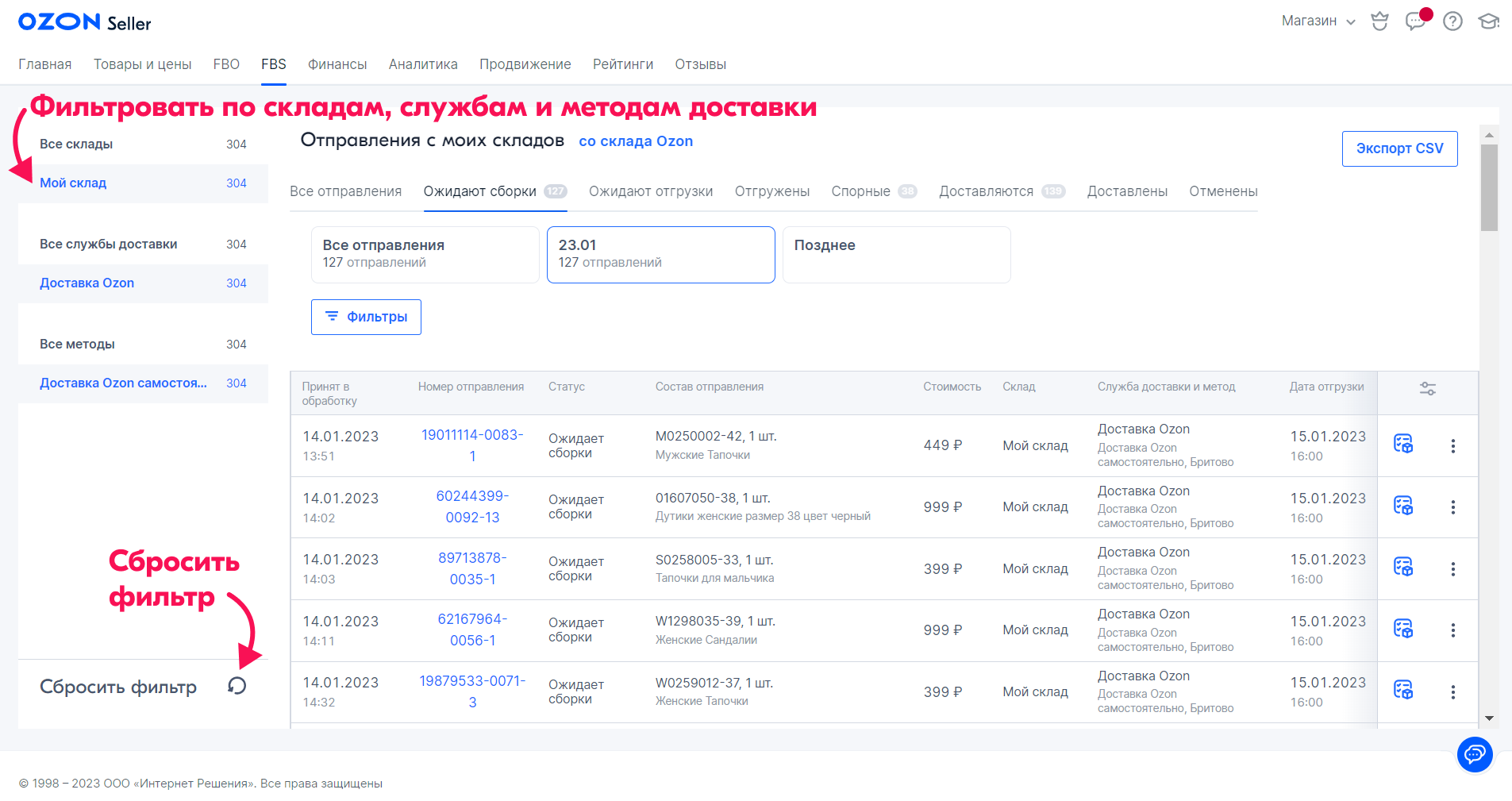
Task: Select the Позднее date card
Action: (x=895, y=254)
